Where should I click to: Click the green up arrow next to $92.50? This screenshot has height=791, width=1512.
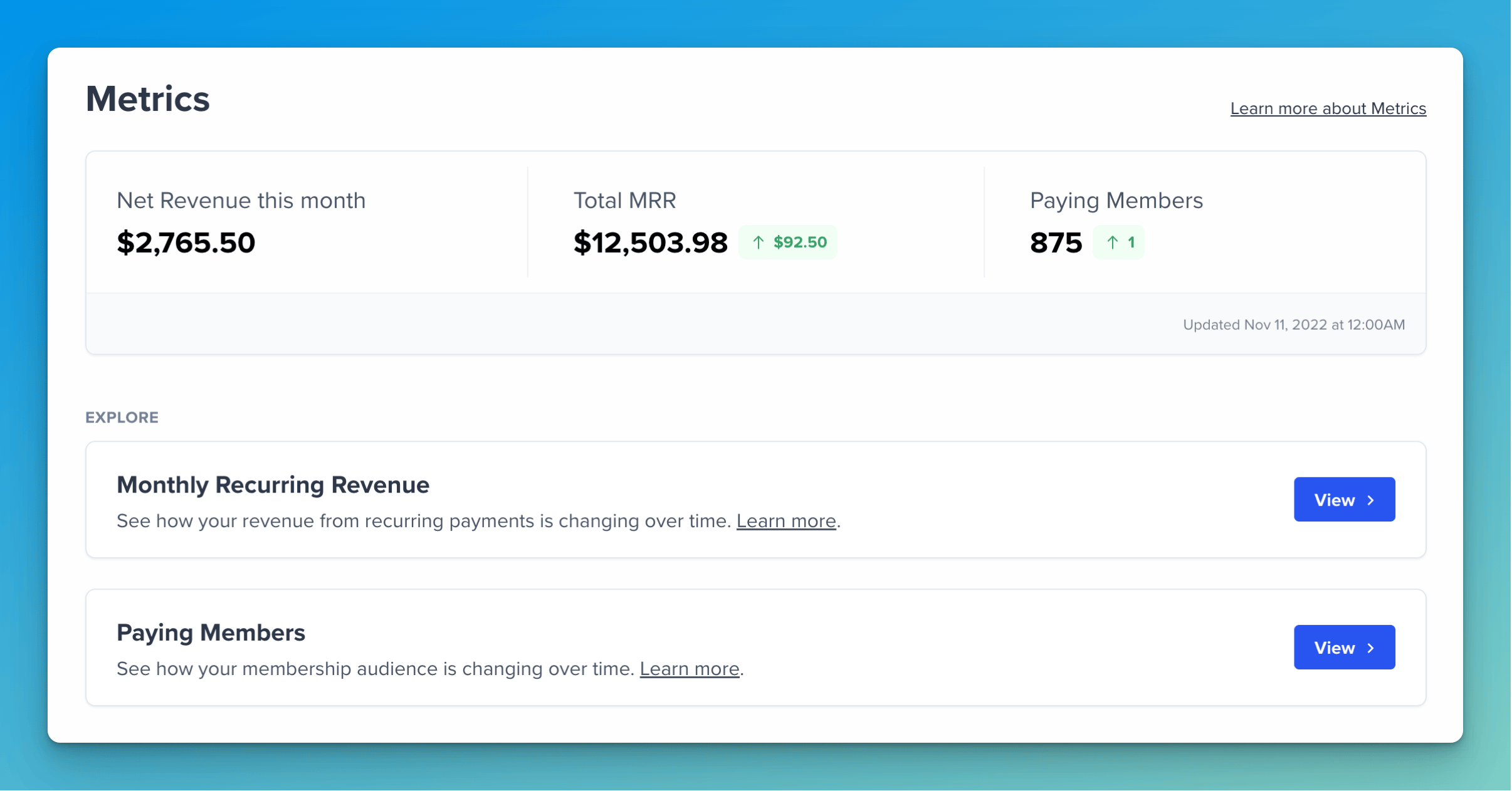[x=758, y=242]
